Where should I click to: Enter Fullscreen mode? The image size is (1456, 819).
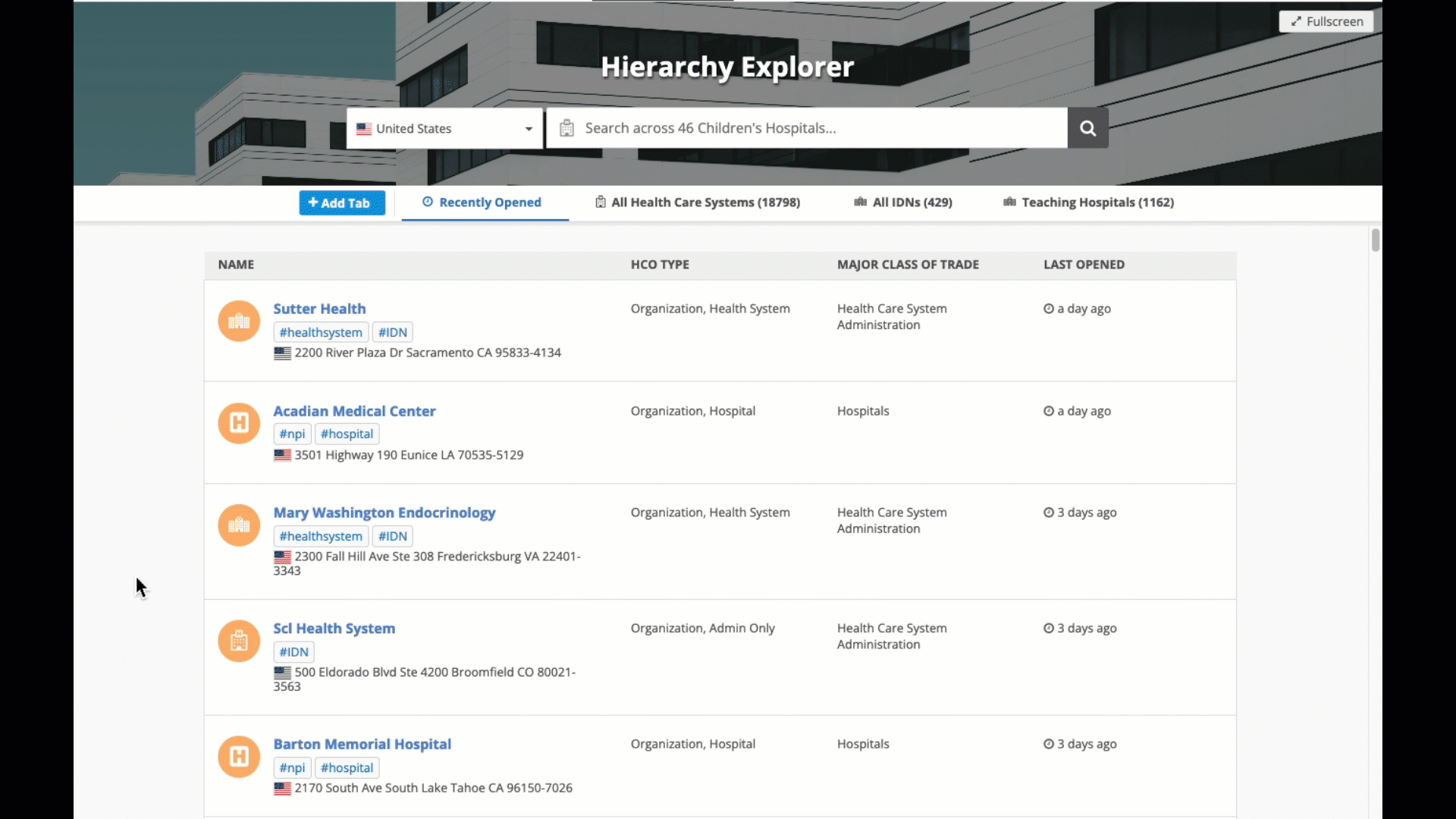1326,21
